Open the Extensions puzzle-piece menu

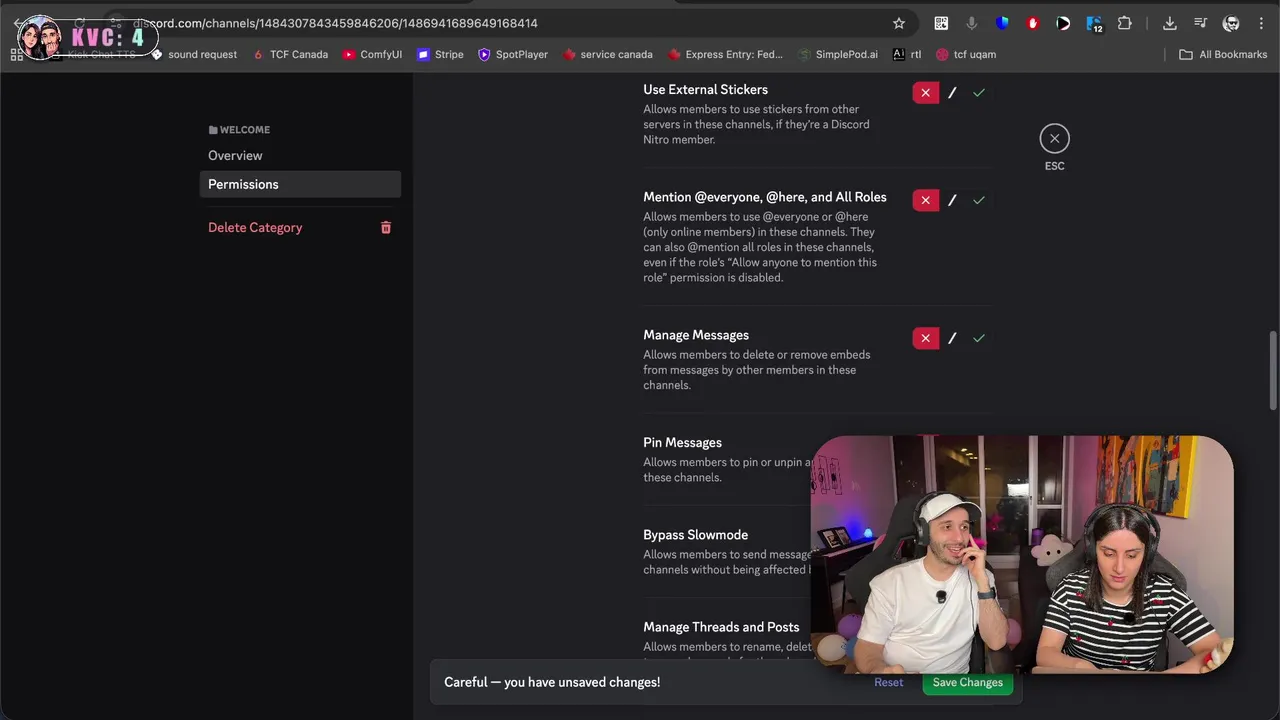point(1125,23)
